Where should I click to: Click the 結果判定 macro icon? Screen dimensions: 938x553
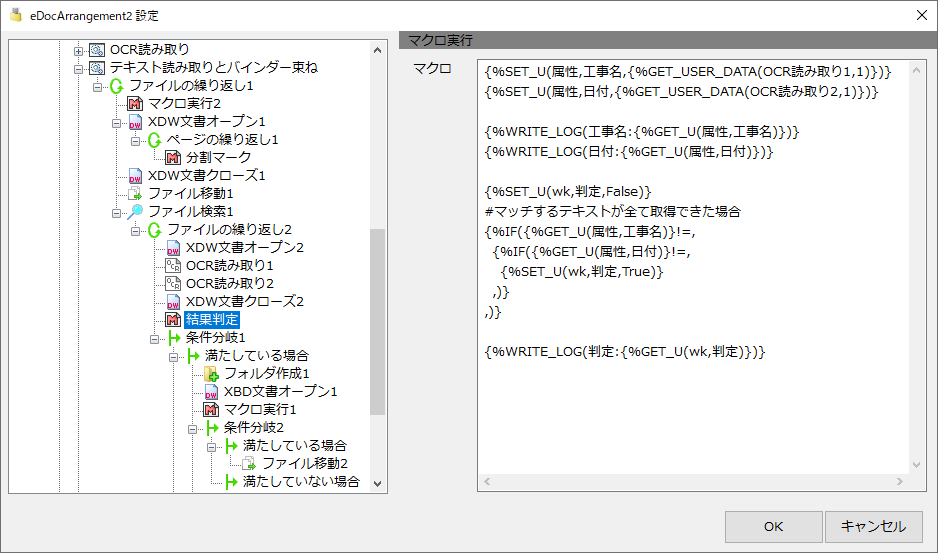click(x=173, y=320)
